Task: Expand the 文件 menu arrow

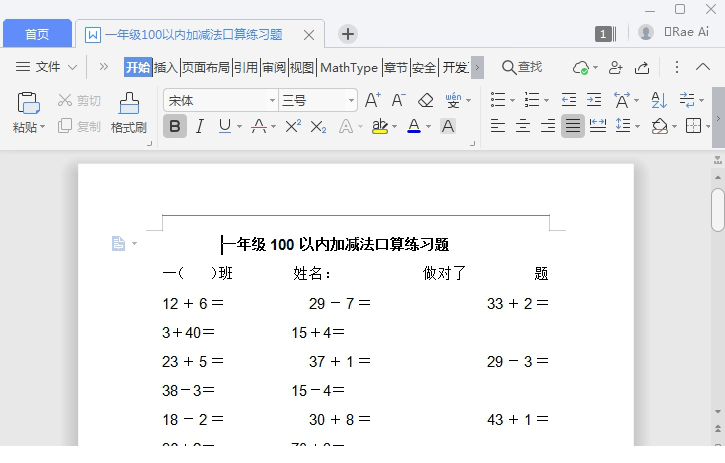Action: (x=73, y=68)
